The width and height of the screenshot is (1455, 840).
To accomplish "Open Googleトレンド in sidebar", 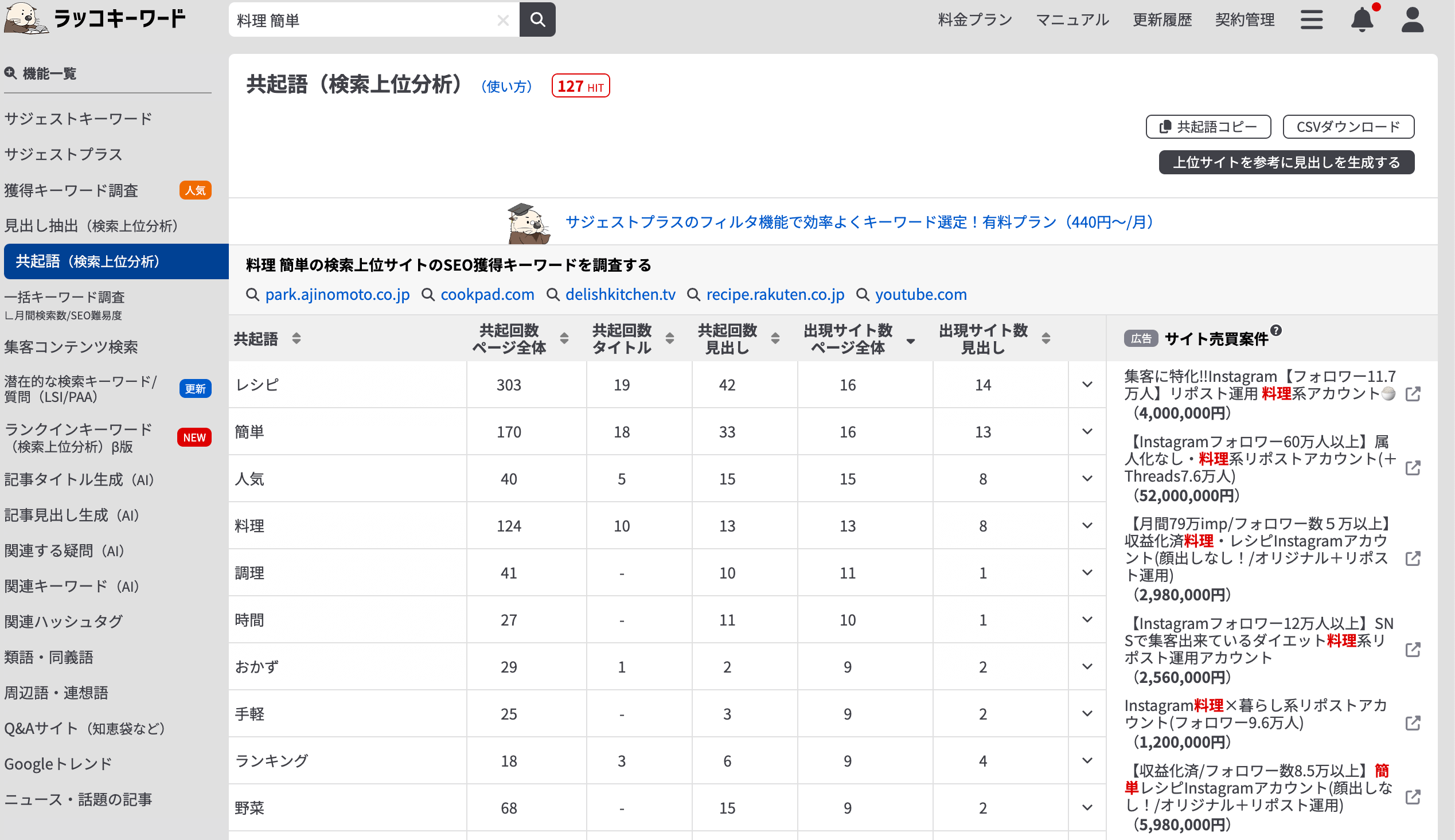I will point(58,763).
